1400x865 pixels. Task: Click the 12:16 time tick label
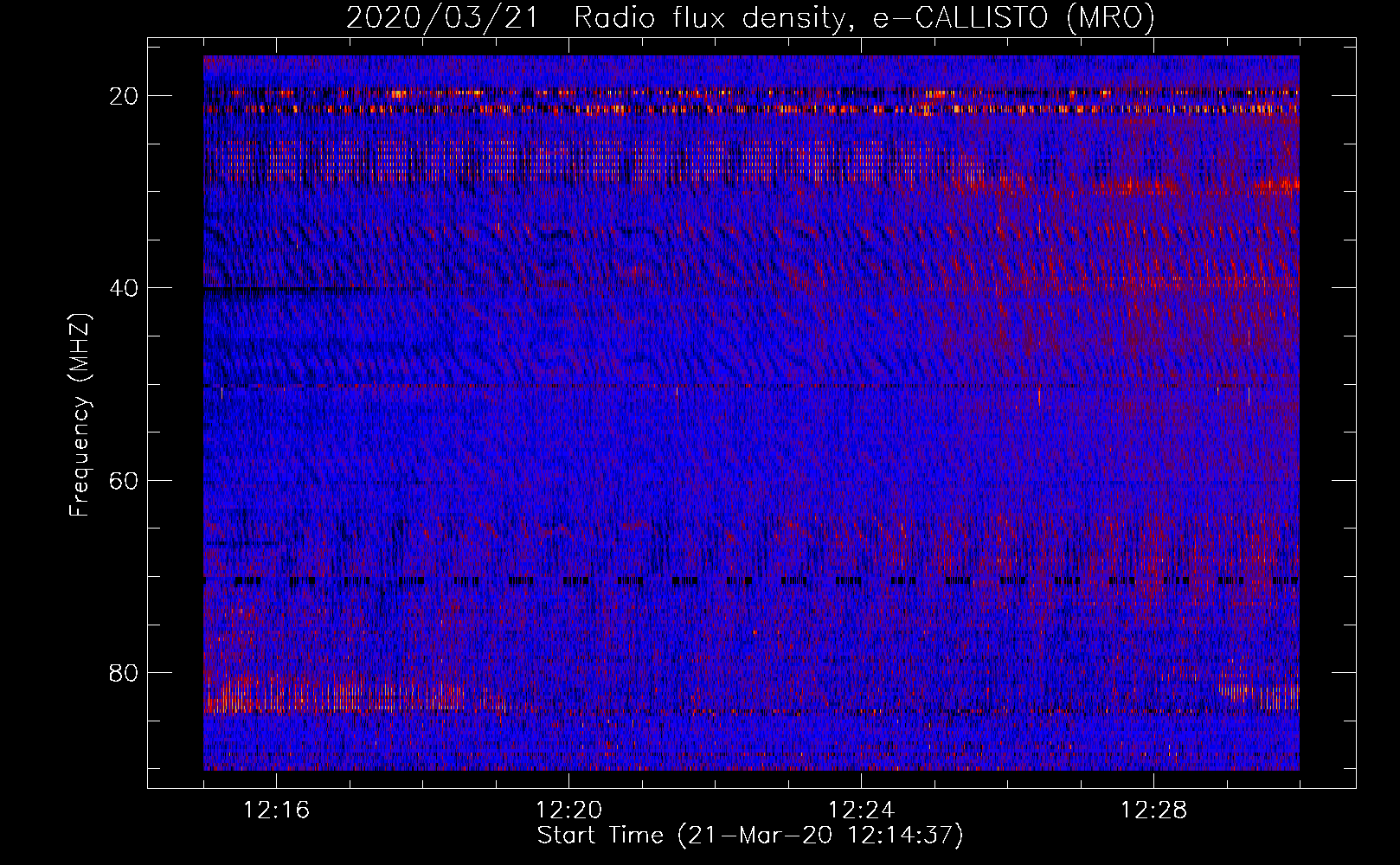click(x=277, y=811)
